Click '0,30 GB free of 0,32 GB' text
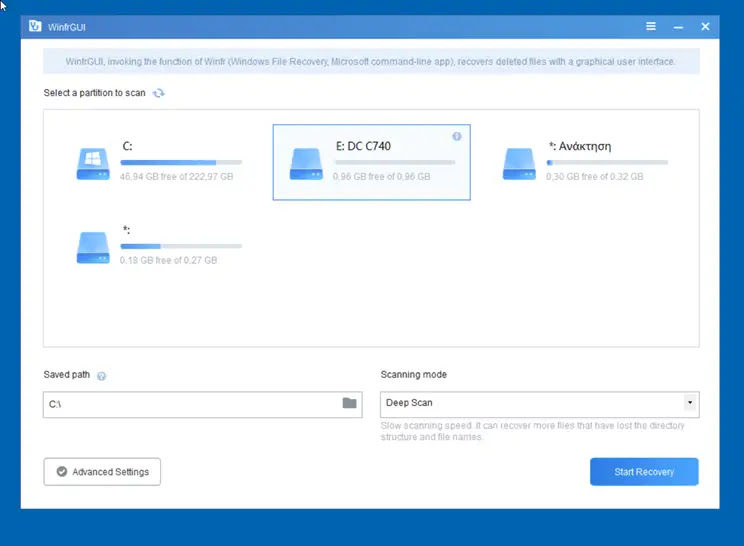 pyautogui.click(x=595, y=176)
